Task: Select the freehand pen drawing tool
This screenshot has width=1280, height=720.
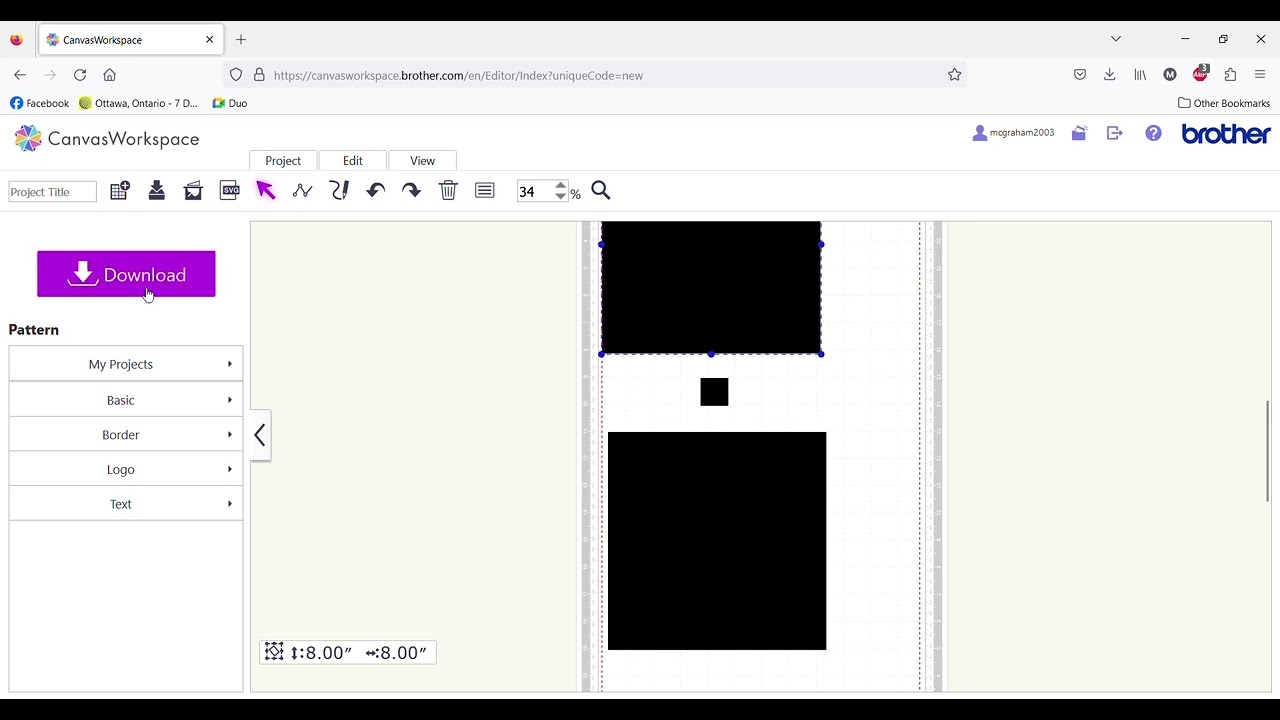Action: [x=339, y=191]
